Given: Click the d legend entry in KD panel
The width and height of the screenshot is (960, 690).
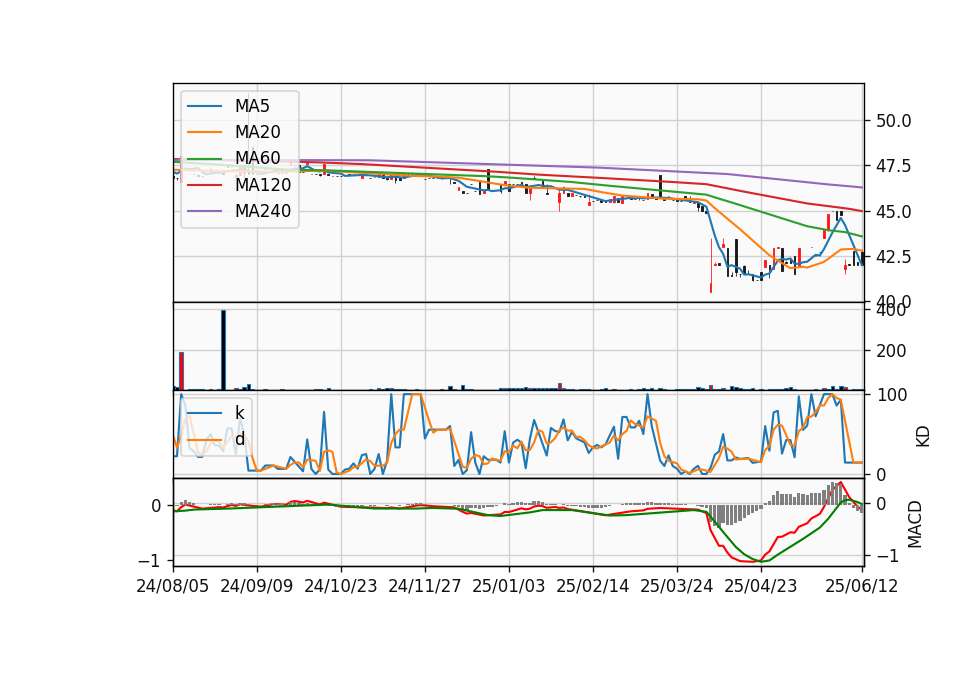Looking at the screenshot, I should pos(240,439).
